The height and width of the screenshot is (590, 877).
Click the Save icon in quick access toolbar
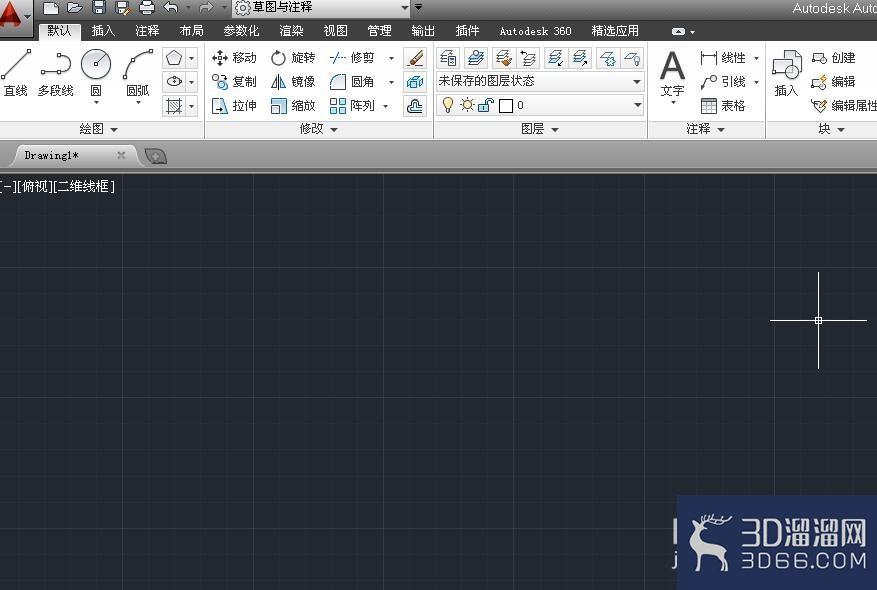[x=98, y=7]
